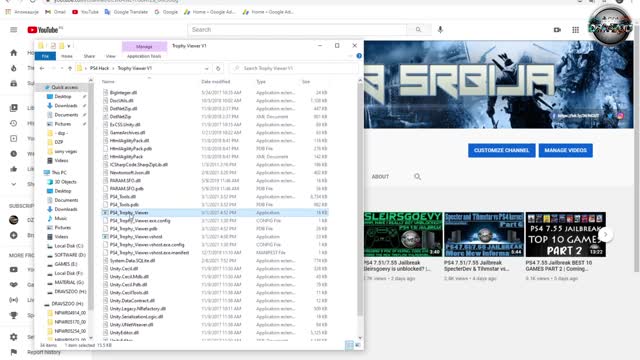The image size is (640, 360).
Task: Open the YouTube apps grid icon
Action: point(576,30)
